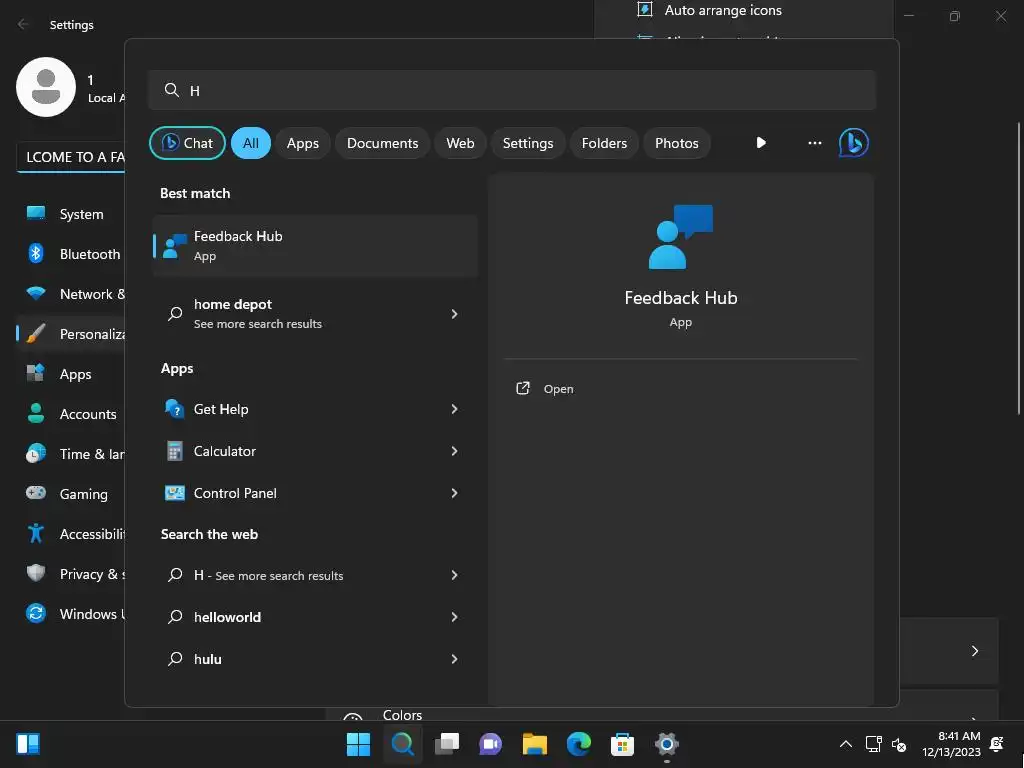Click the Windows Update sync icon

[x=36, y=613]
